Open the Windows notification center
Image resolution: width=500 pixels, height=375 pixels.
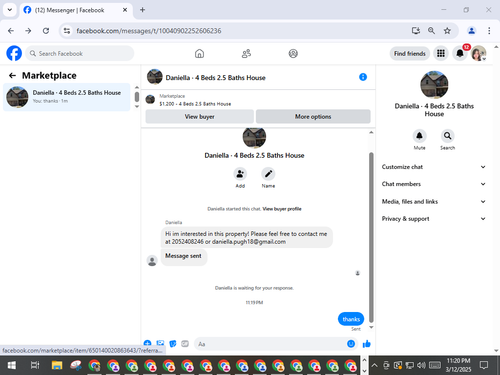(x=484, y=365)
